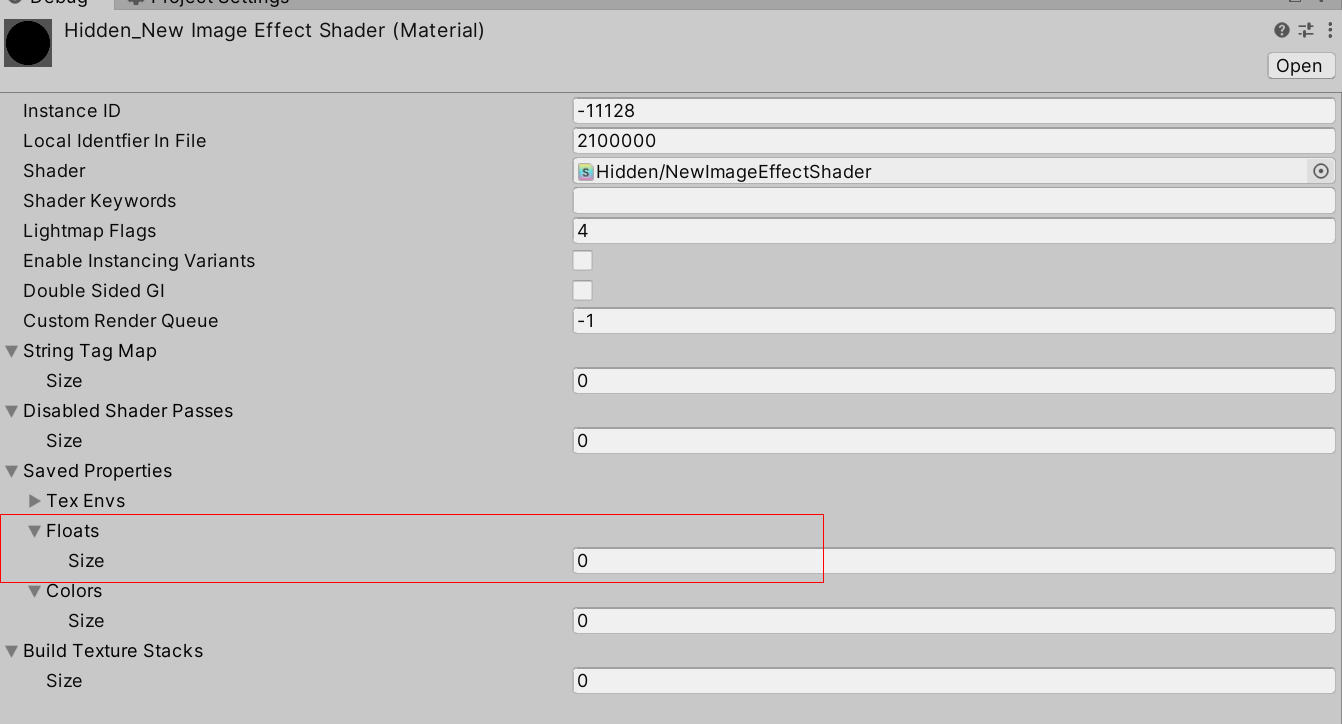The height and width of the screenshot is (724, 1342).
Task: Collapse the Saved Properties section
Action: [x=10, y=470]
